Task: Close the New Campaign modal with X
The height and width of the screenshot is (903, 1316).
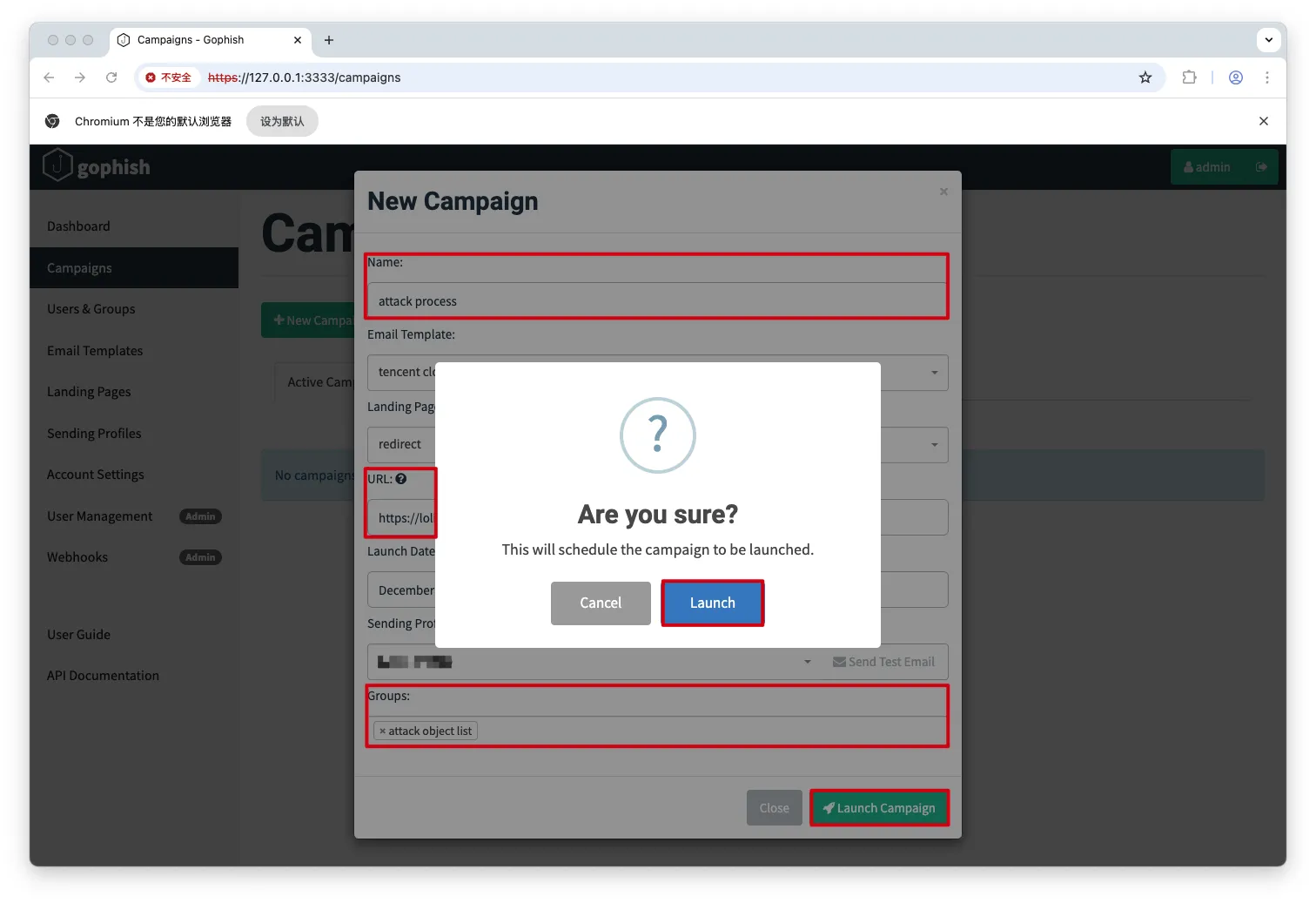Action: [x=943, y=192]
